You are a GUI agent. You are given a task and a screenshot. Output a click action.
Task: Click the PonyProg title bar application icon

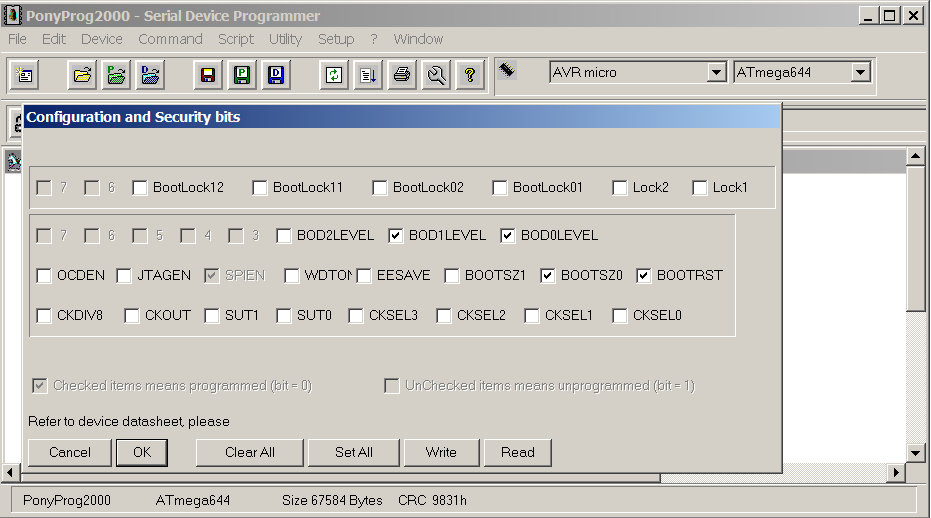[x=12, y=15]
